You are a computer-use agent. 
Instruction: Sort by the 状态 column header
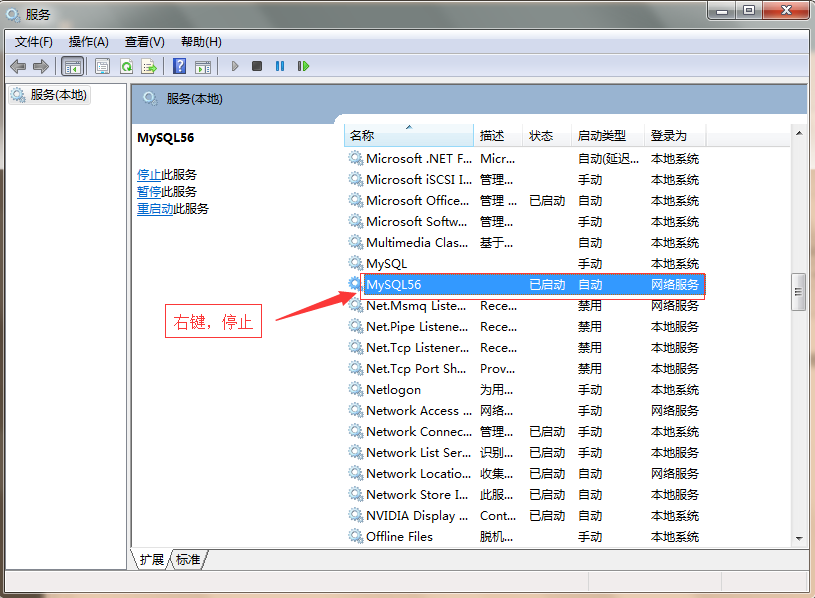[x=546, y=136]
